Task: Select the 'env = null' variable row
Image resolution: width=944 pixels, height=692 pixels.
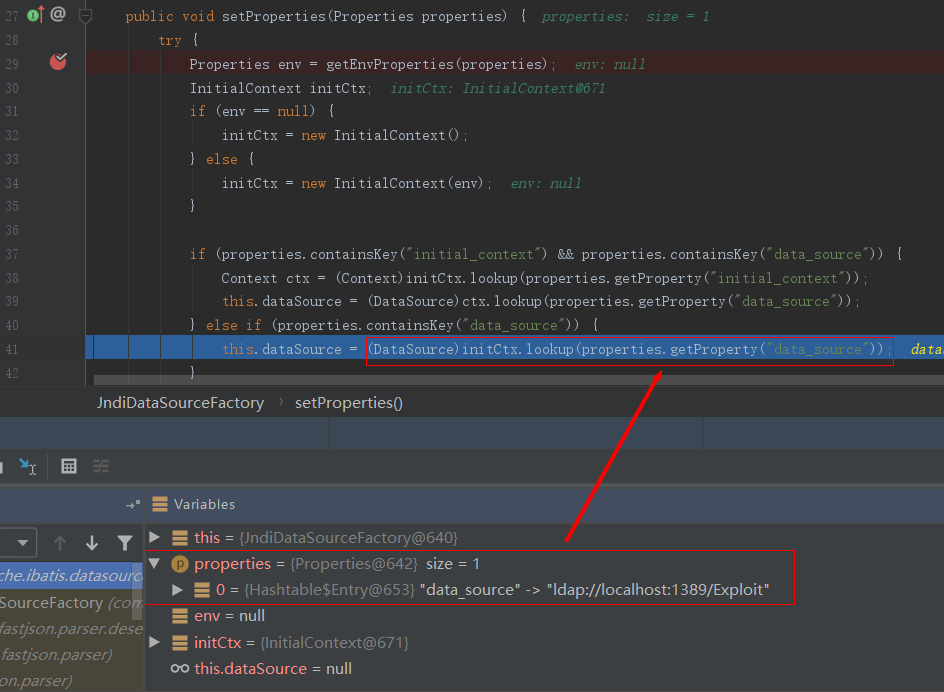Action: pos(544,616)
